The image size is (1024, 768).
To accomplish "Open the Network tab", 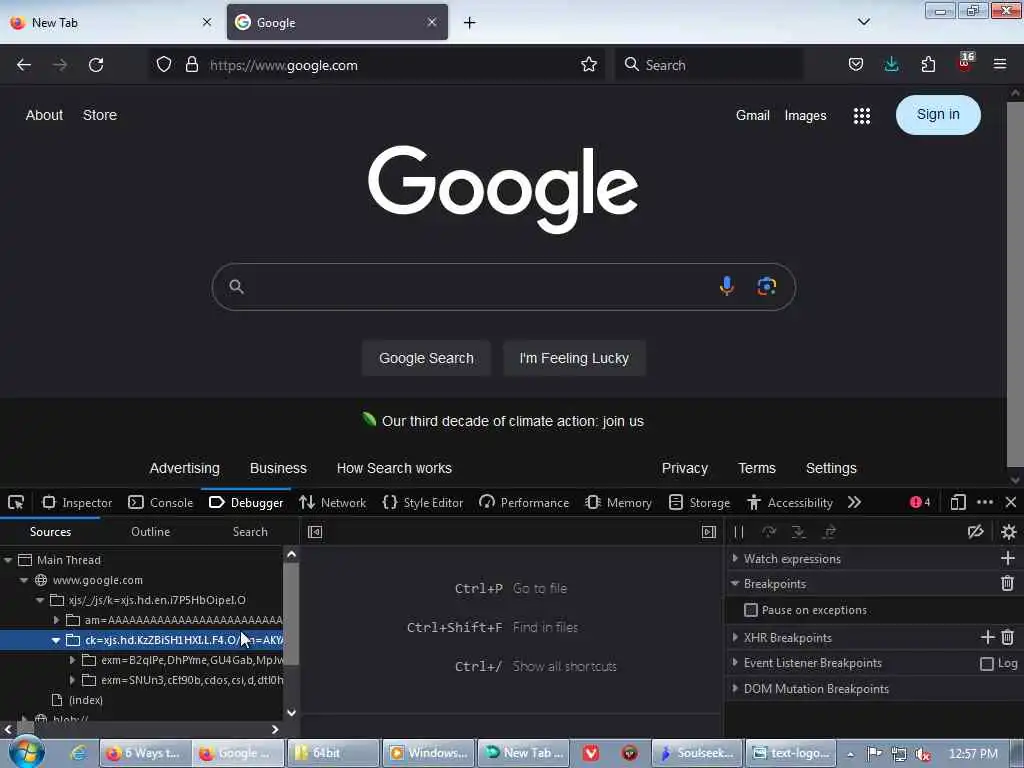I will pyautogui.click(x=332, y=502).
